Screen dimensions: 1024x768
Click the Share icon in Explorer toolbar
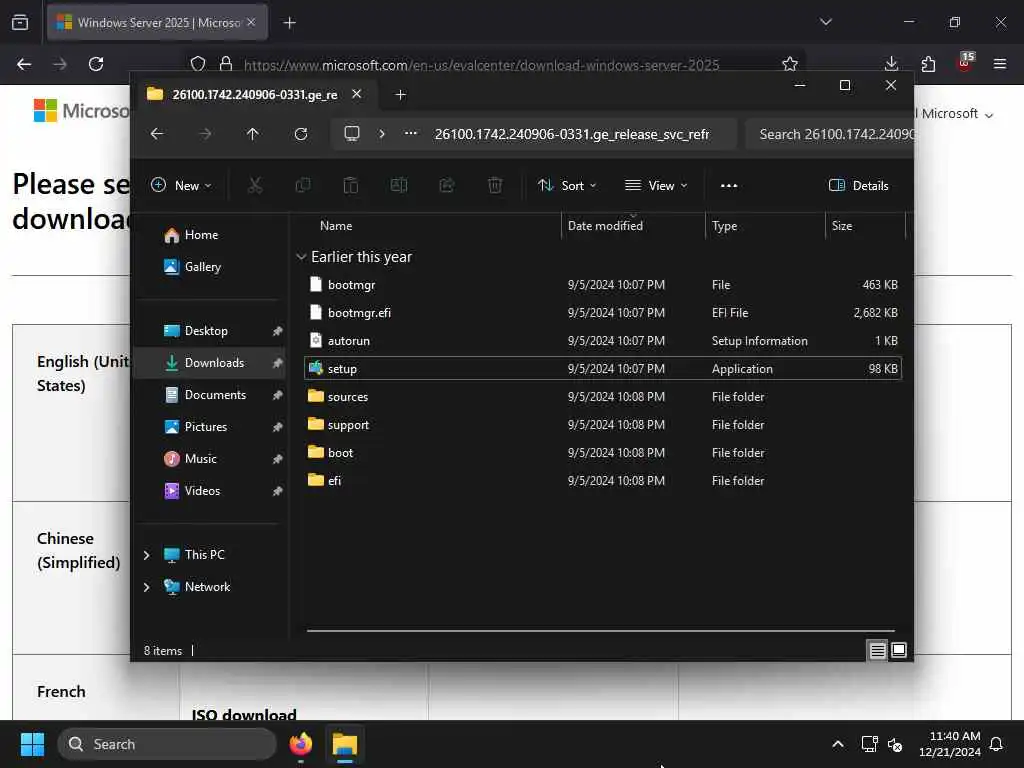coord(447,185)
